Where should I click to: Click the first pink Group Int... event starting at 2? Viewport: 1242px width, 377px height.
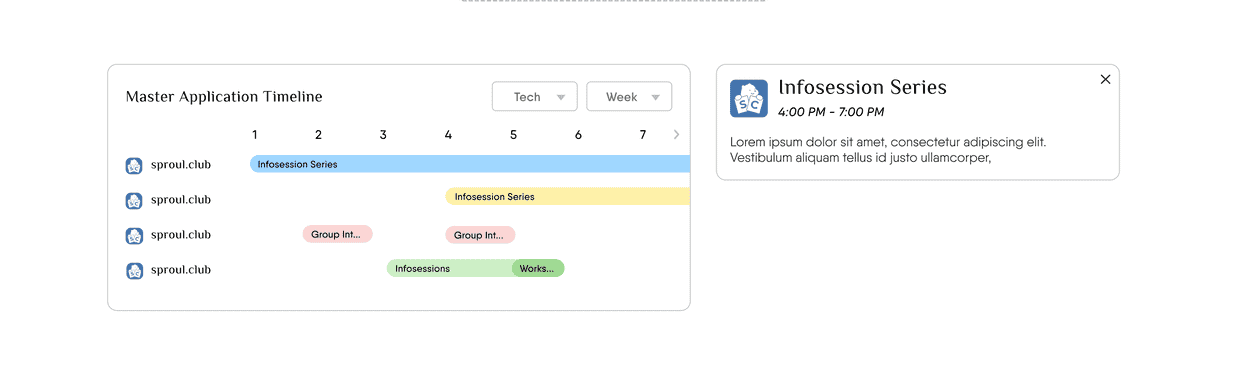point(338,234)
